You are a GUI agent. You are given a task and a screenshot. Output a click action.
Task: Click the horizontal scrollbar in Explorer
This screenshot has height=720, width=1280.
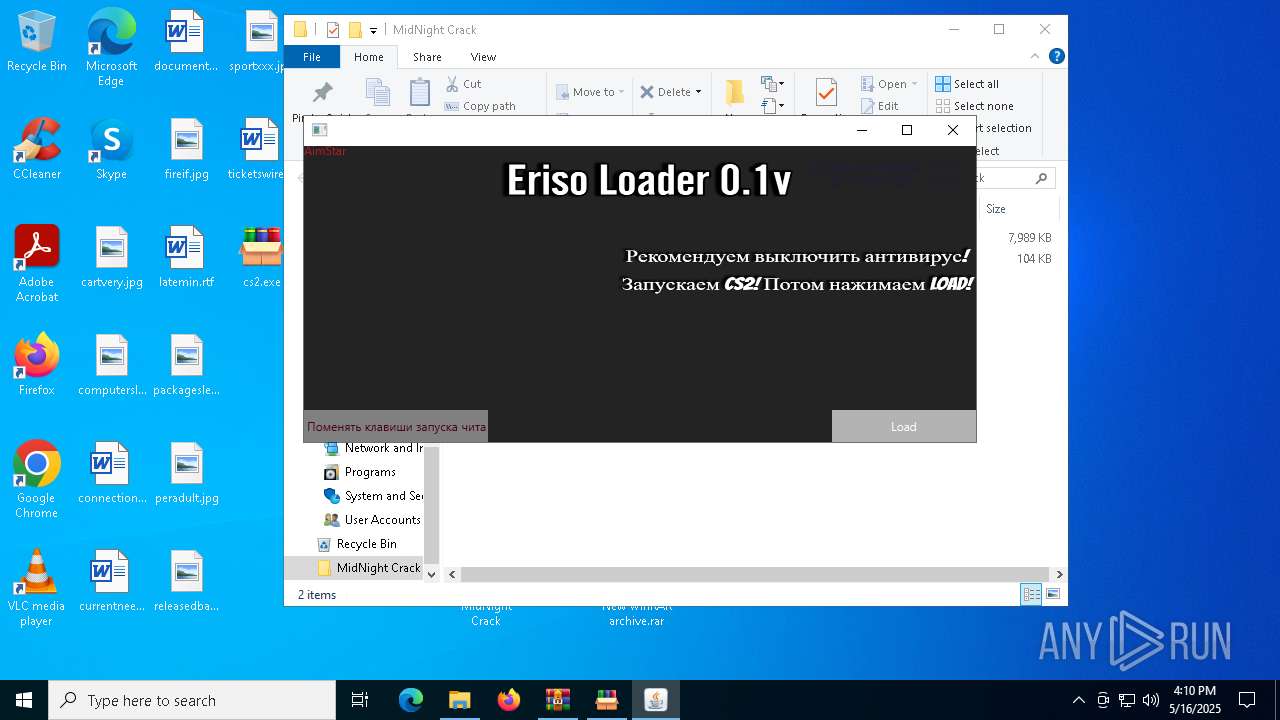(x=755, y=574)
